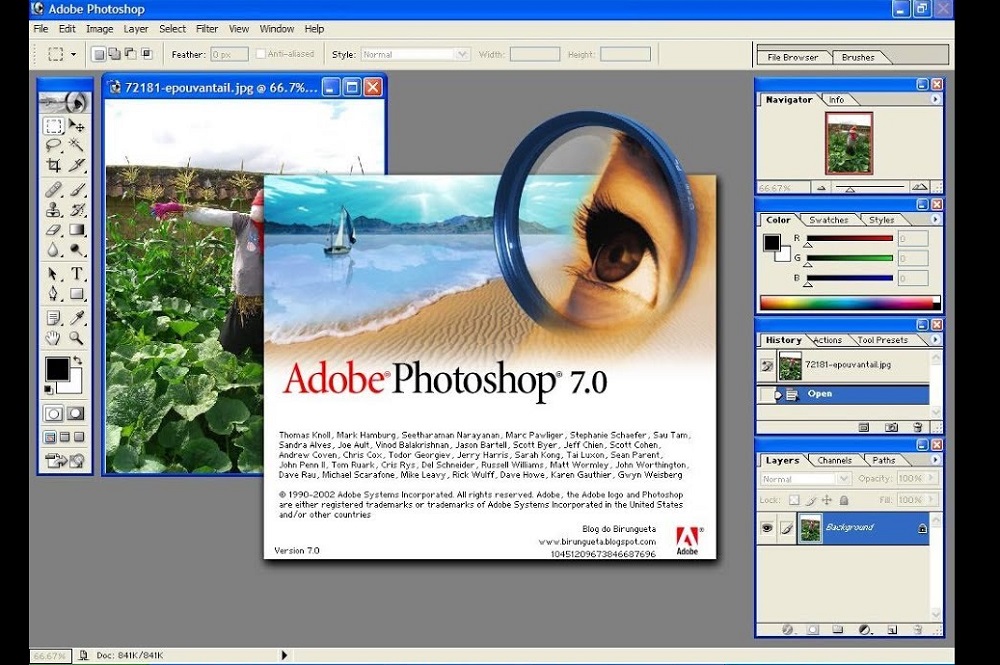Enable Quick Mask Mode button
The height and width of the screenshot is (665, 1000).
point(76,414)
